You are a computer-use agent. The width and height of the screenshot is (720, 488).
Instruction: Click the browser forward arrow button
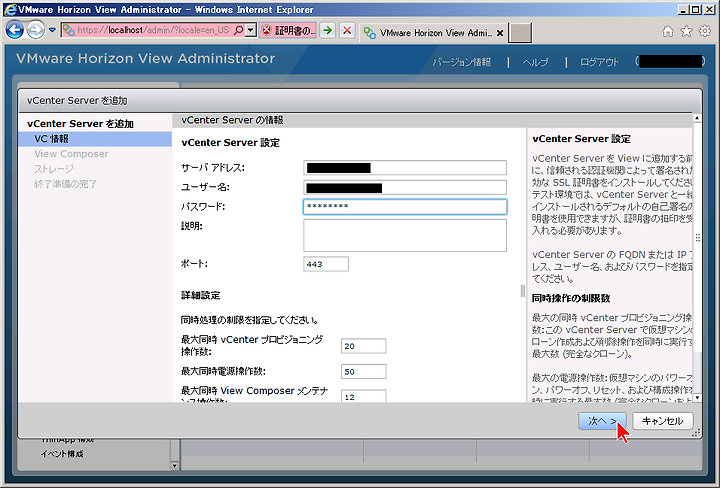pyautogui.click(x=35, y=30)
